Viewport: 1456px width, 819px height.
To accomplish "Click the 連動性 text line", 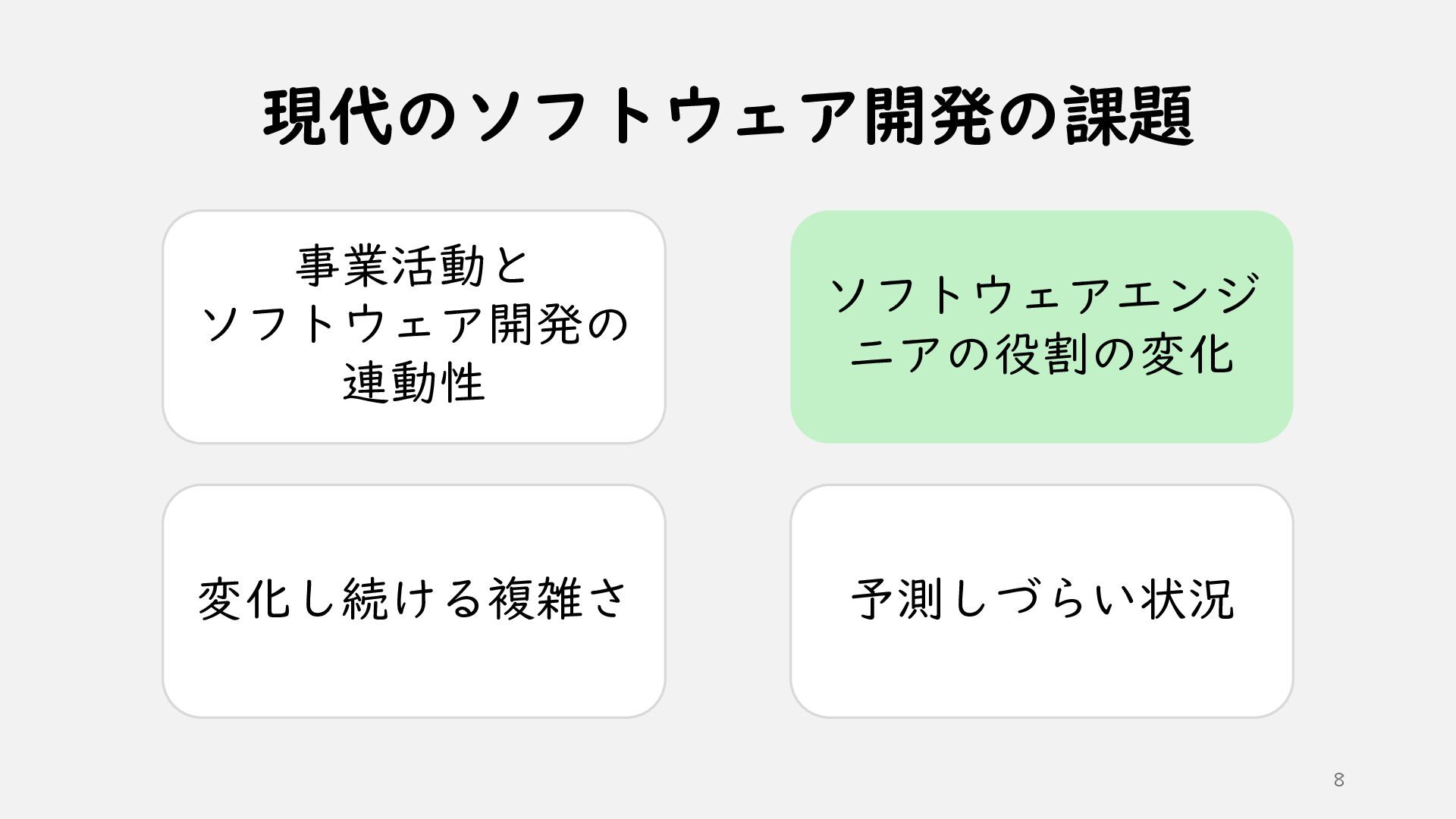I will tap(413, 382).
